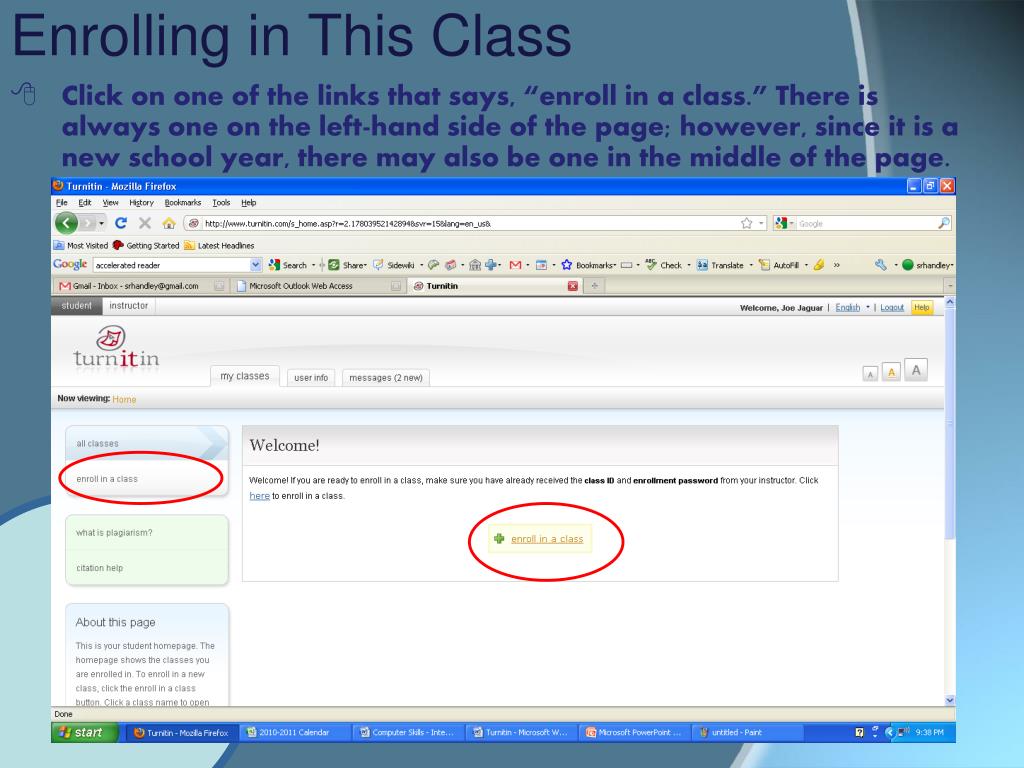The width and height of the screenshot is (1024, 768).
Task: Click the AutoFill toolbar button
Action: click(779, 265)
